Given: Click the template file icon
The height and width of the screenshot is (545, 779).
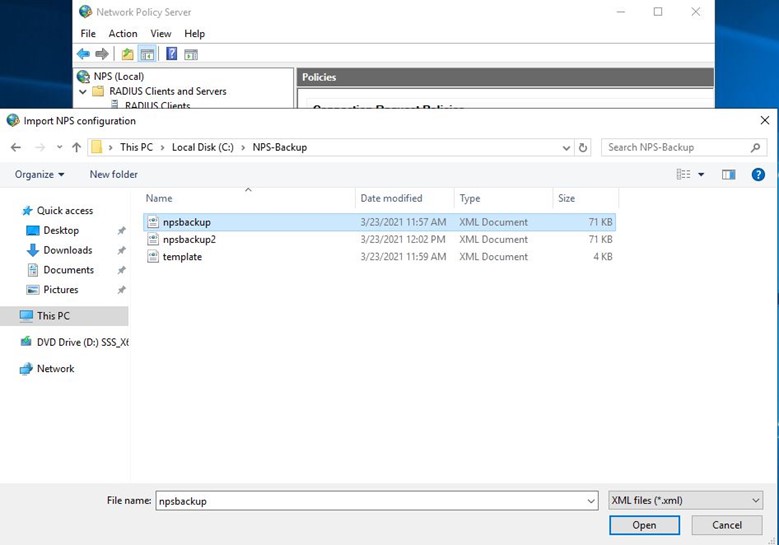Looking at the screenshot, I should [153, 257].
